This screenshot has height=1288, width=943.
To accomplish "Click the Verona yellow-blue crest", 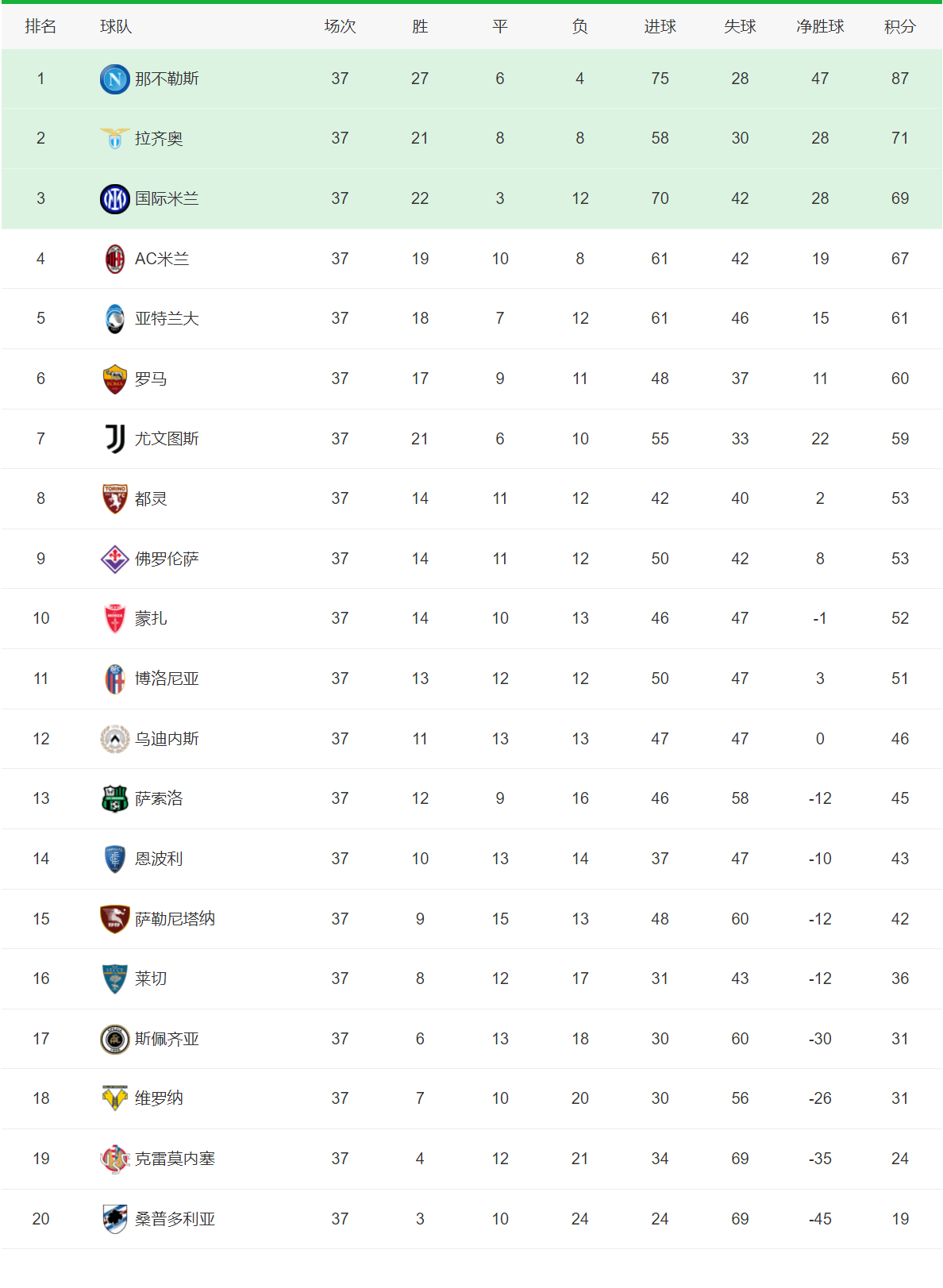I will (114, 1098).
